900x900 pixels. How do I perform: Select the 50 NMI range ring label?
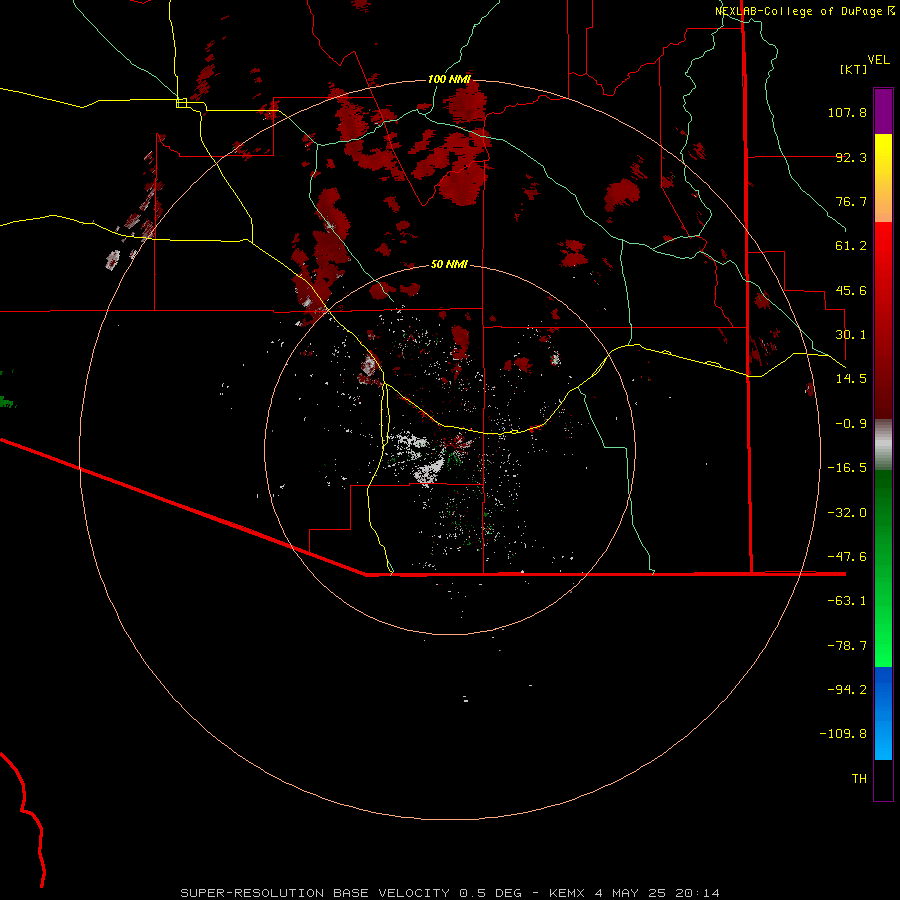pyautogui.click(x=449, y=264)
